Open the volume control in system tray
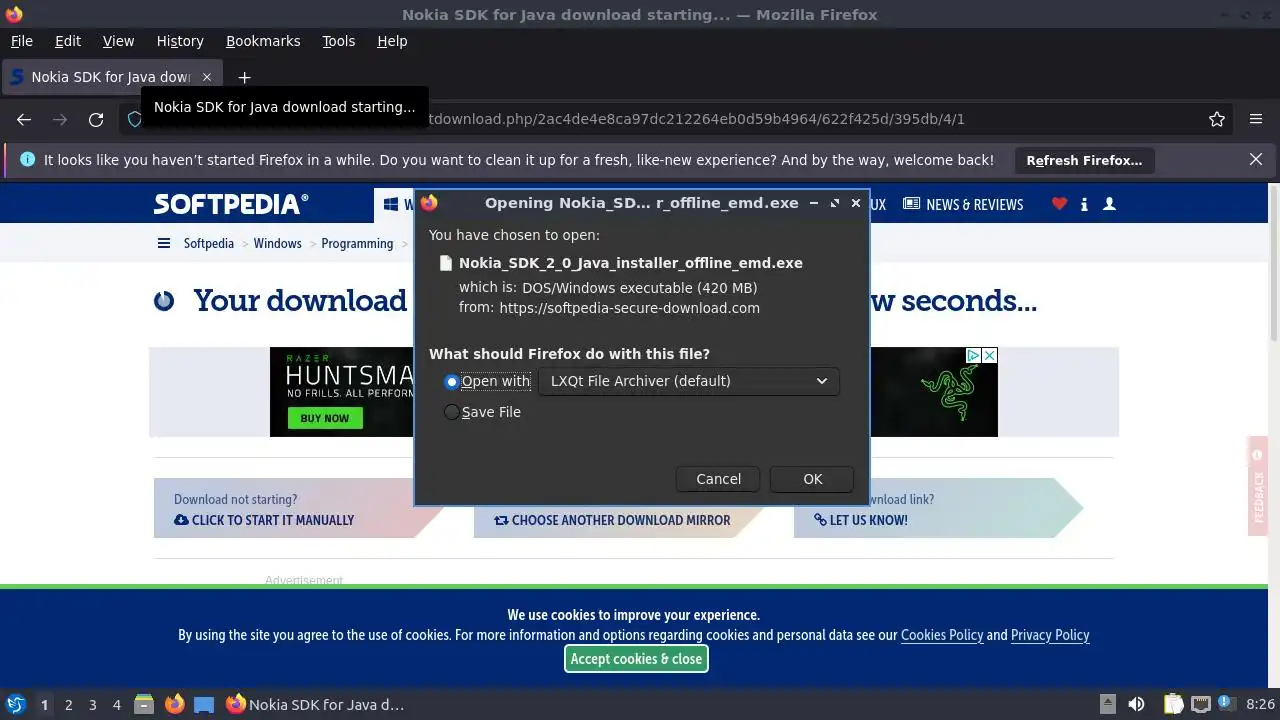Viewport: 1280px width, 720px height. 1136,705
